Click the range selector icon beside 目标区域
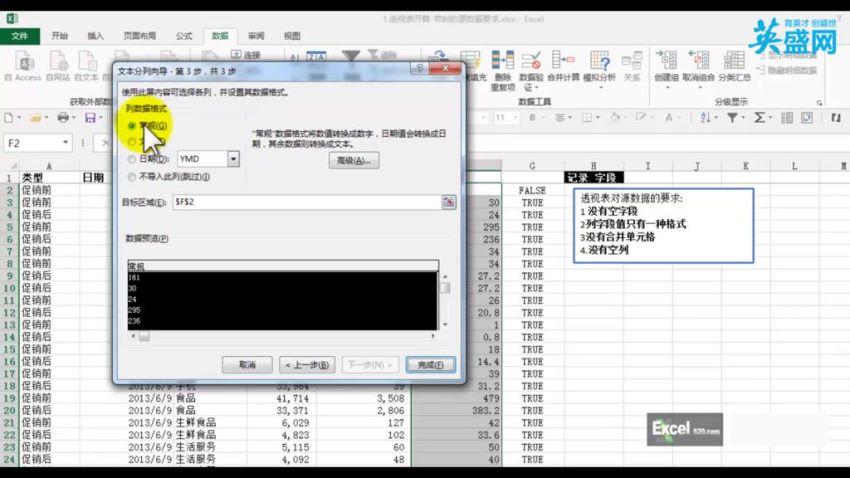This screenshot has height=478, width=850. click(449, 202)
